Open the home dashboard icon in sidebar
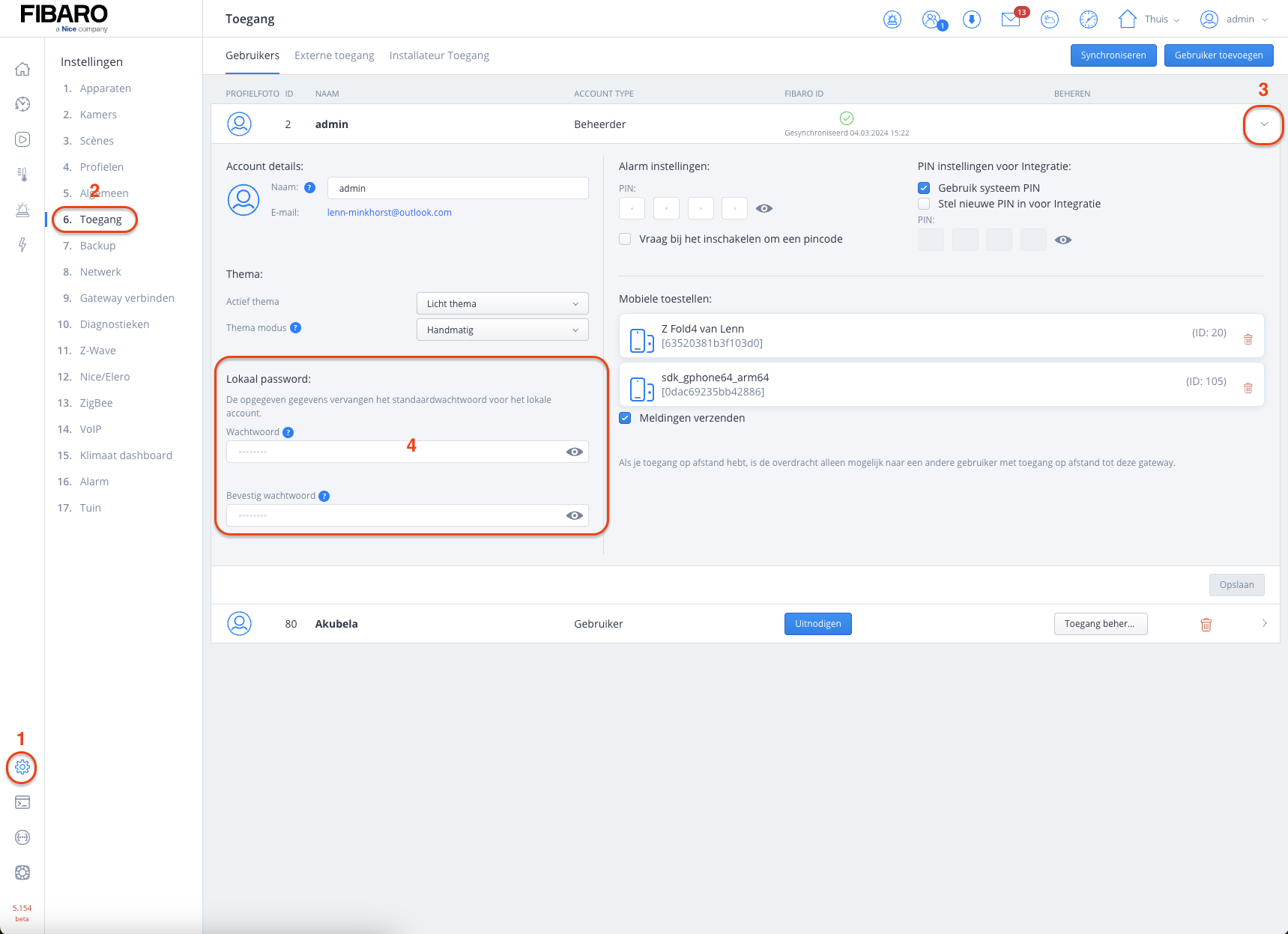 [x=22, y=70]
